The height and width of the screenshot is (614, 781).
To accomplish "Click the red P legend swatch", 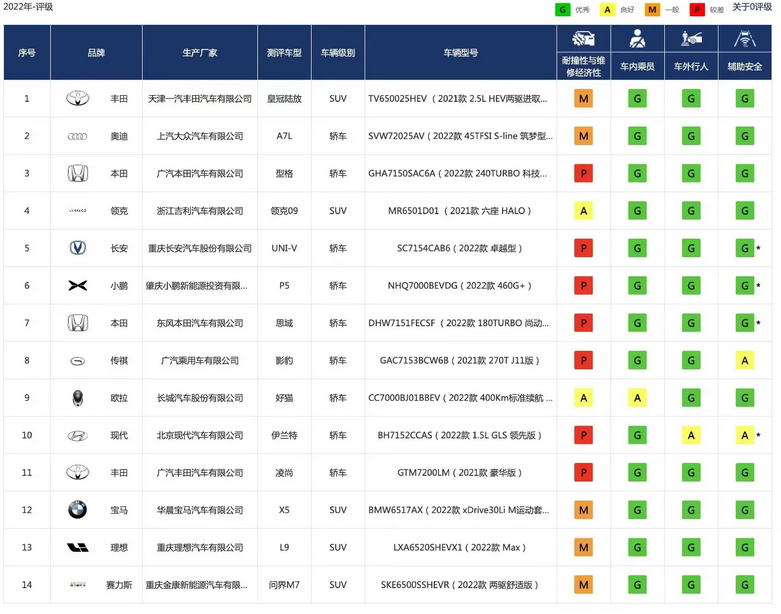I will click(x=697, y=9).
